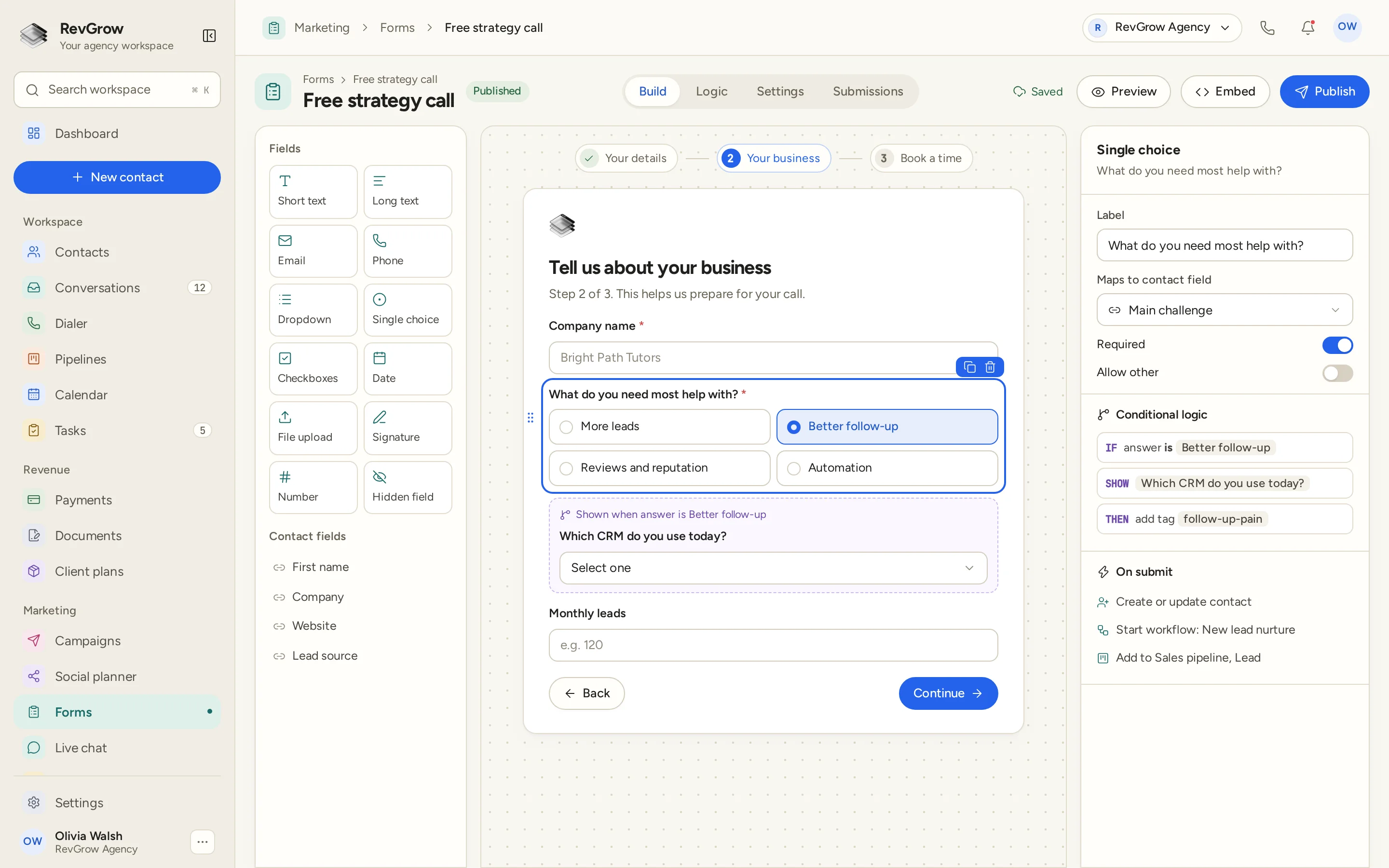Viewport: 1389px width, 868px height.
Task: Delete the selected field with trash icon
Action: pyautogui.click(x=990, y=367)
